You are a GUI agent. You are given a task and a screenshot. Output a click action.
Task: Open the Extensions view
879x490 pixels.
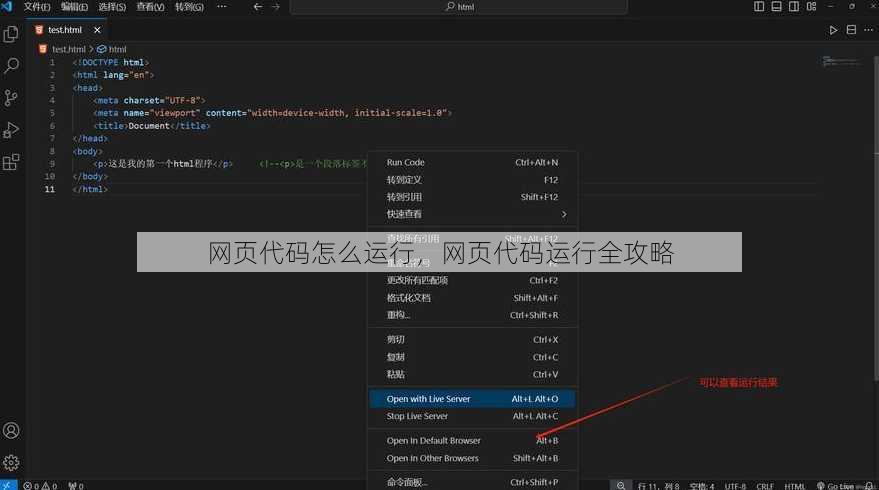pyautogui.click(x=11, y=162)
